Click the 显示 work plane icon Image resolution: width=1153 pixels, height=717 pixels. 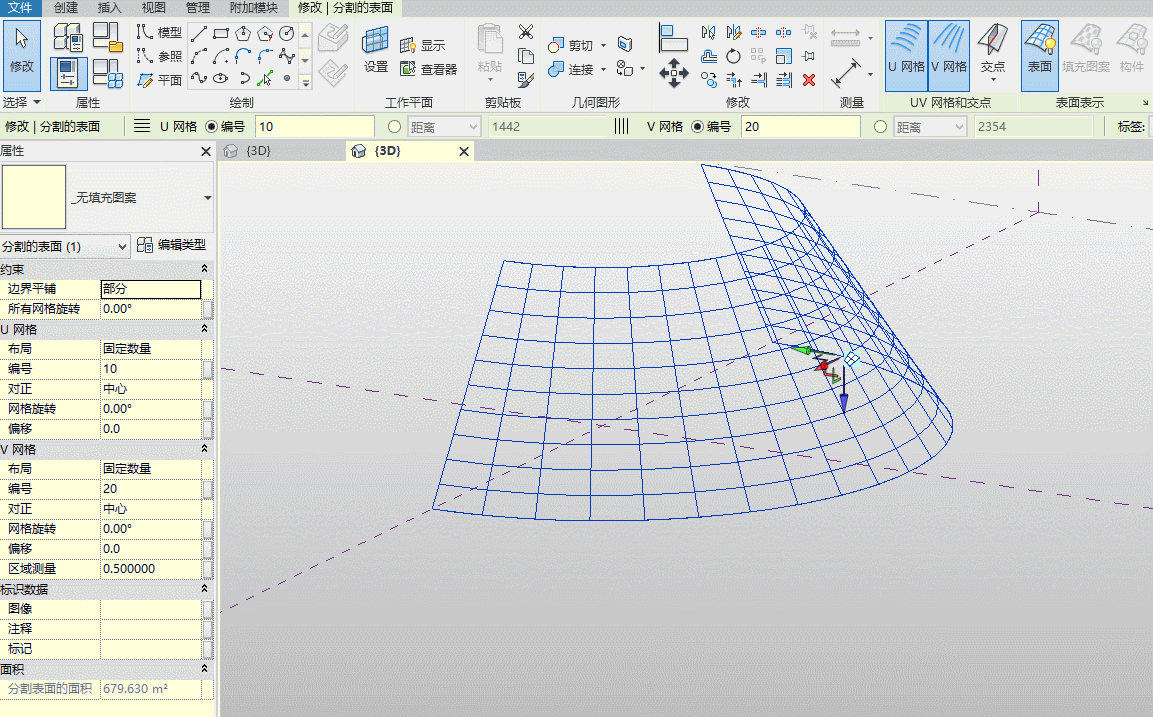pyautogui.click(x=423, y=45)
